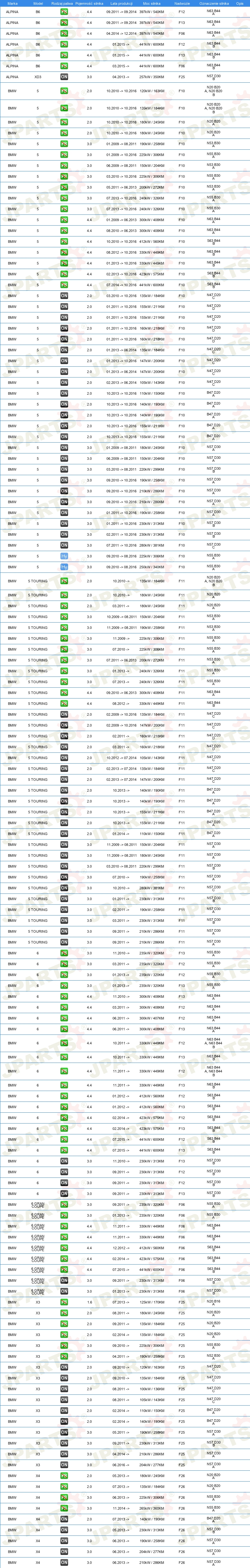Click the Oznaczenie silnika column header
The height and width of the screenshot is (1568, 250).
(214, 3)
